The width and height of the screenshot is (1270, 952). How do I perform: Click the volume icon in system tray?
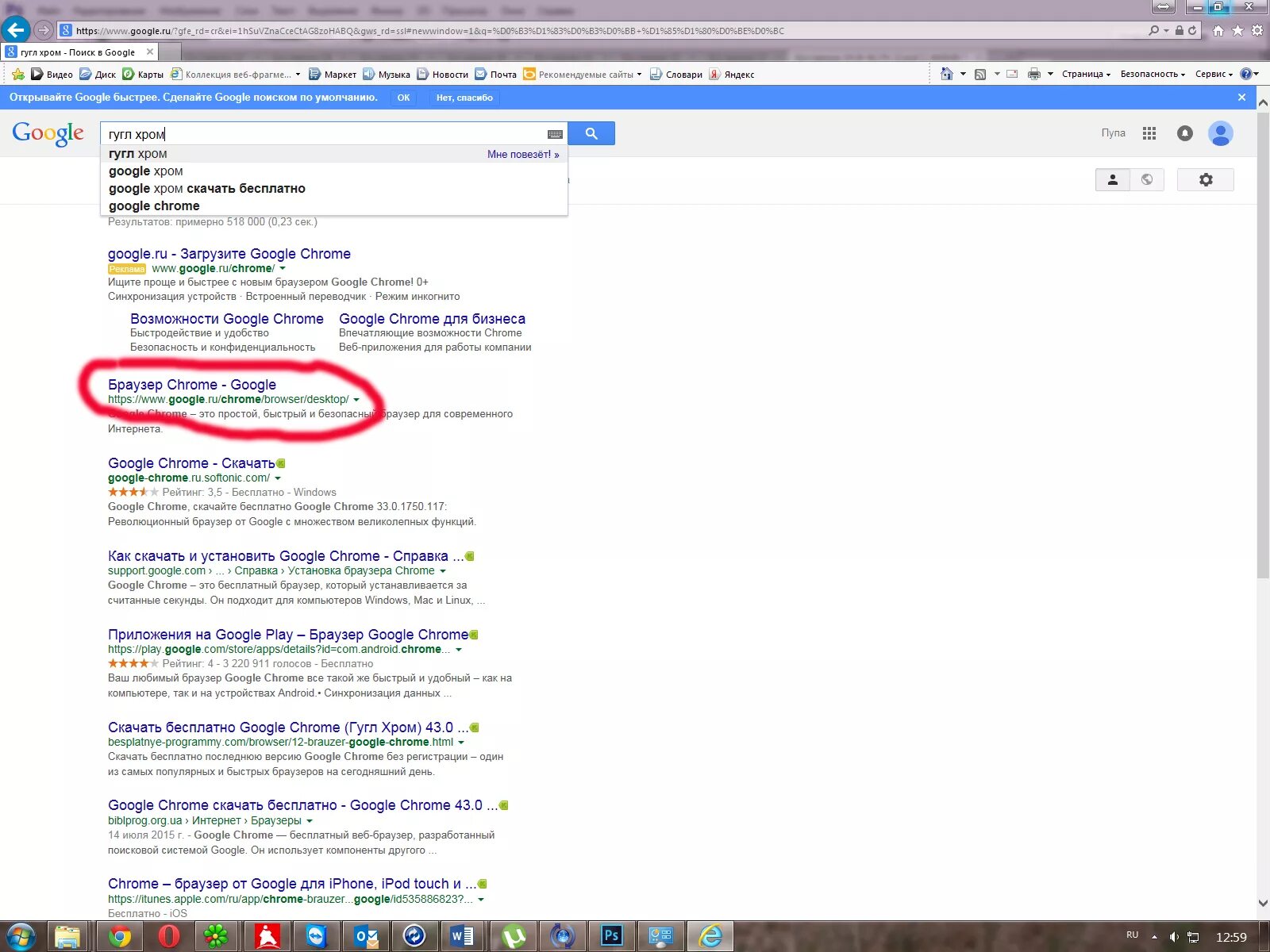pos(1174,937)
